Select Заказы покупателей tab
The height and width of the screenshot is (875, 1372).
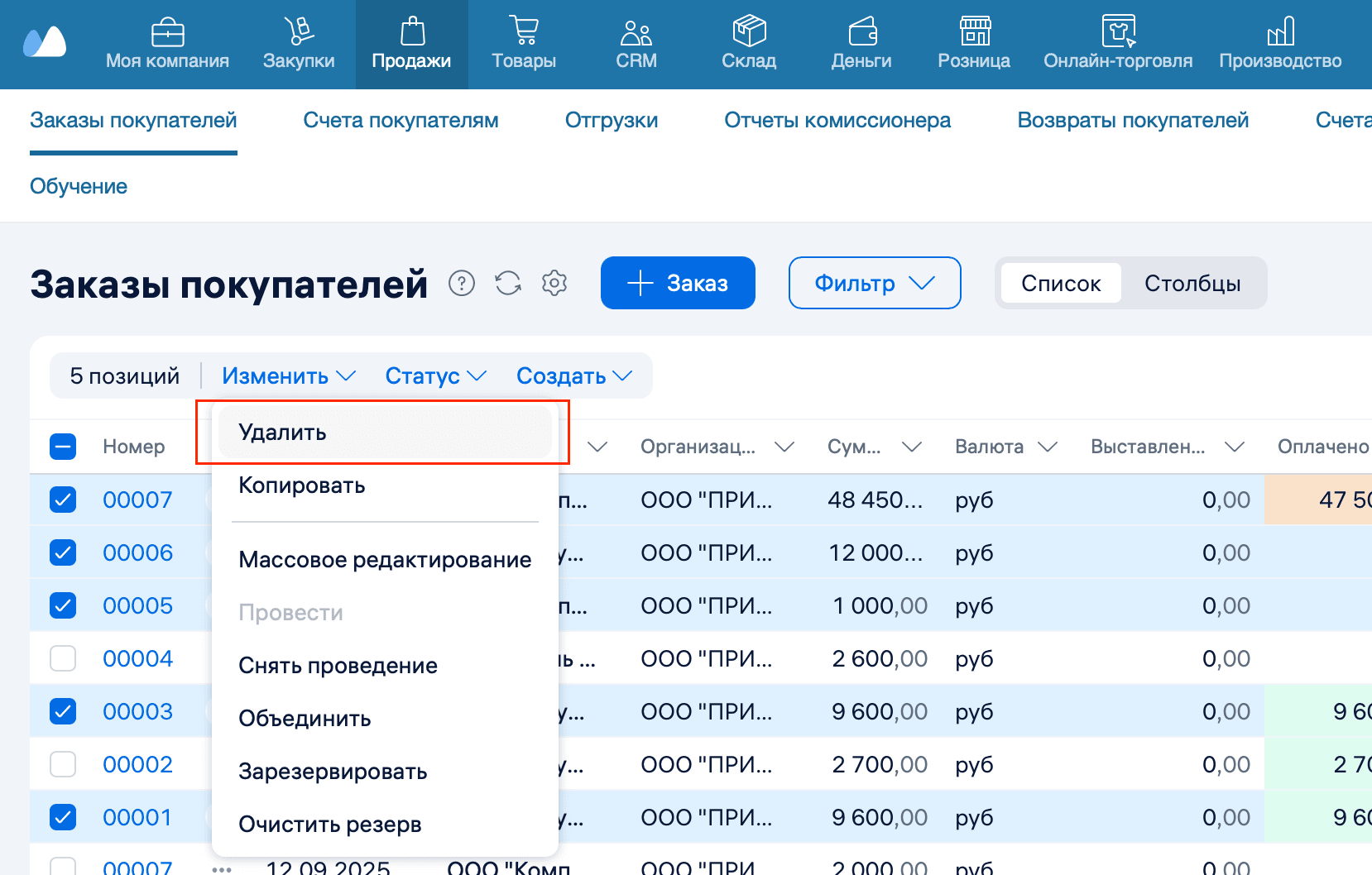(x=133, y=121)
